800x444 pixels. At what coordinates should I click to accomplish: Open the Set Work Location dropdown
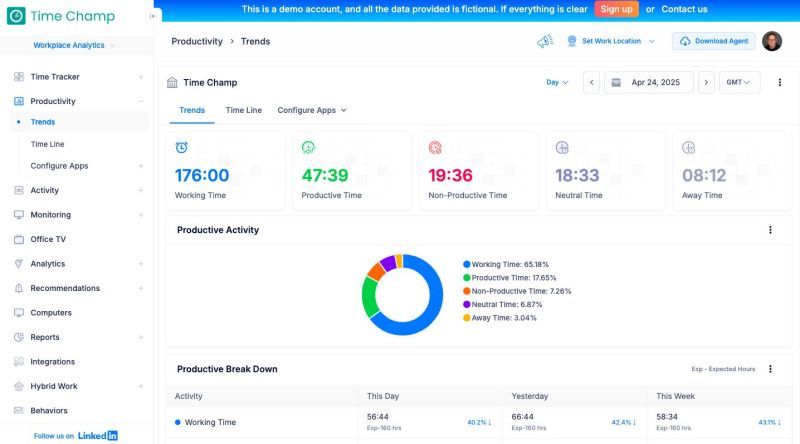[611, 41]
